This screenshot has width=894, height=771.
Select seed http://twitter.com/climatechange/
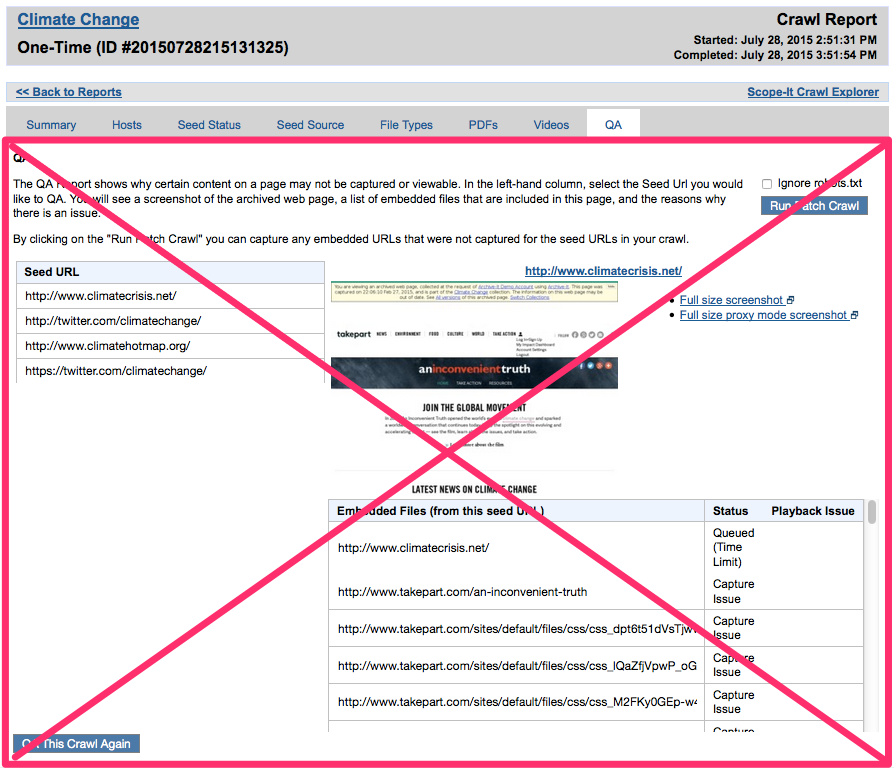[x=112, y=321]
